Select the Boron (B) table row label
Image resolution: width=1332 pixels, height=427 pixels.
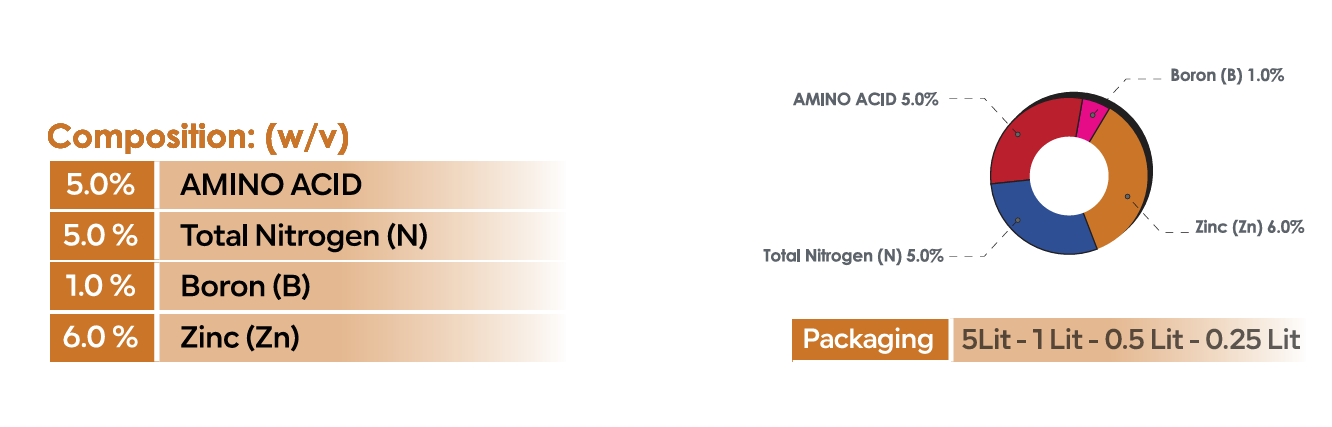point(245,287)
